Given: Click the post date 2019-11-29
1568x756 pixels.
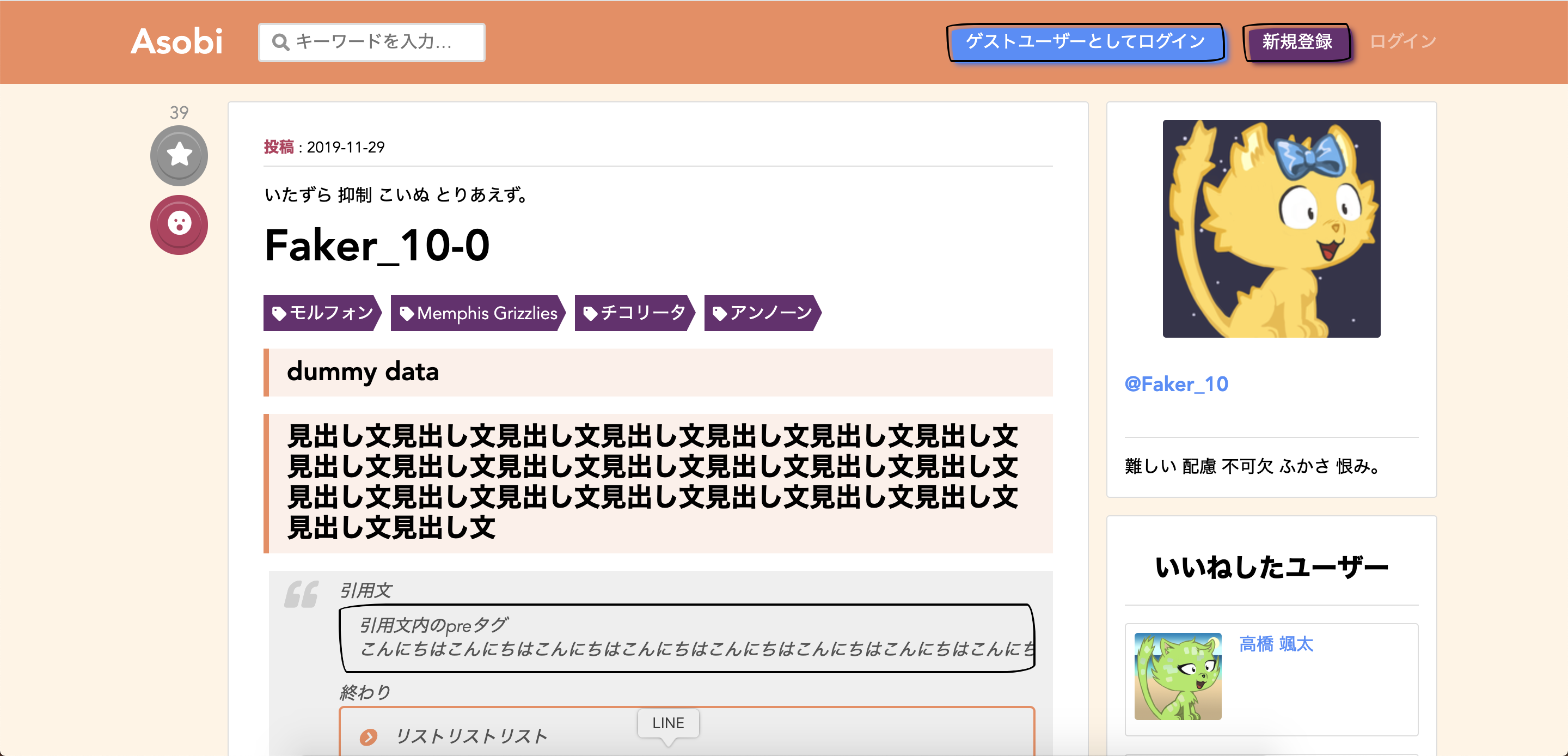Looking at the screenshot, I should 346,147.
